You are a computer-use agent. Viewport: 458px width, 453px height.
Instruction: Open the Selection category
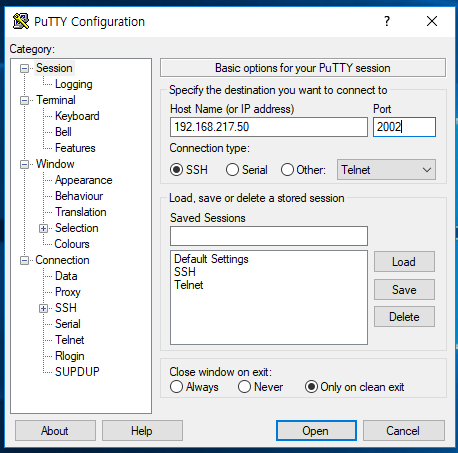pyautogui.click(x=77, y=228)
